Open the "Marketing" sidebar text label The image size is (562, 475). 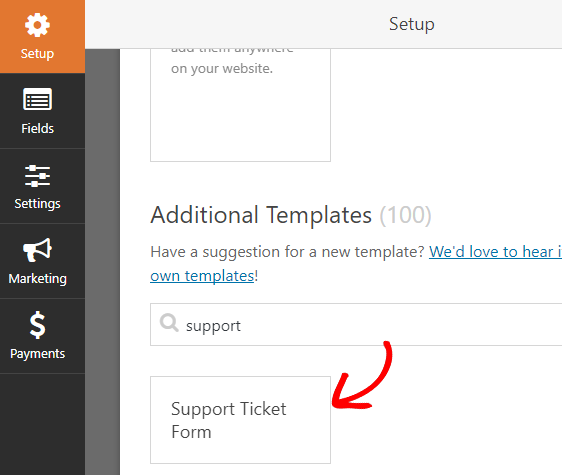37,279
